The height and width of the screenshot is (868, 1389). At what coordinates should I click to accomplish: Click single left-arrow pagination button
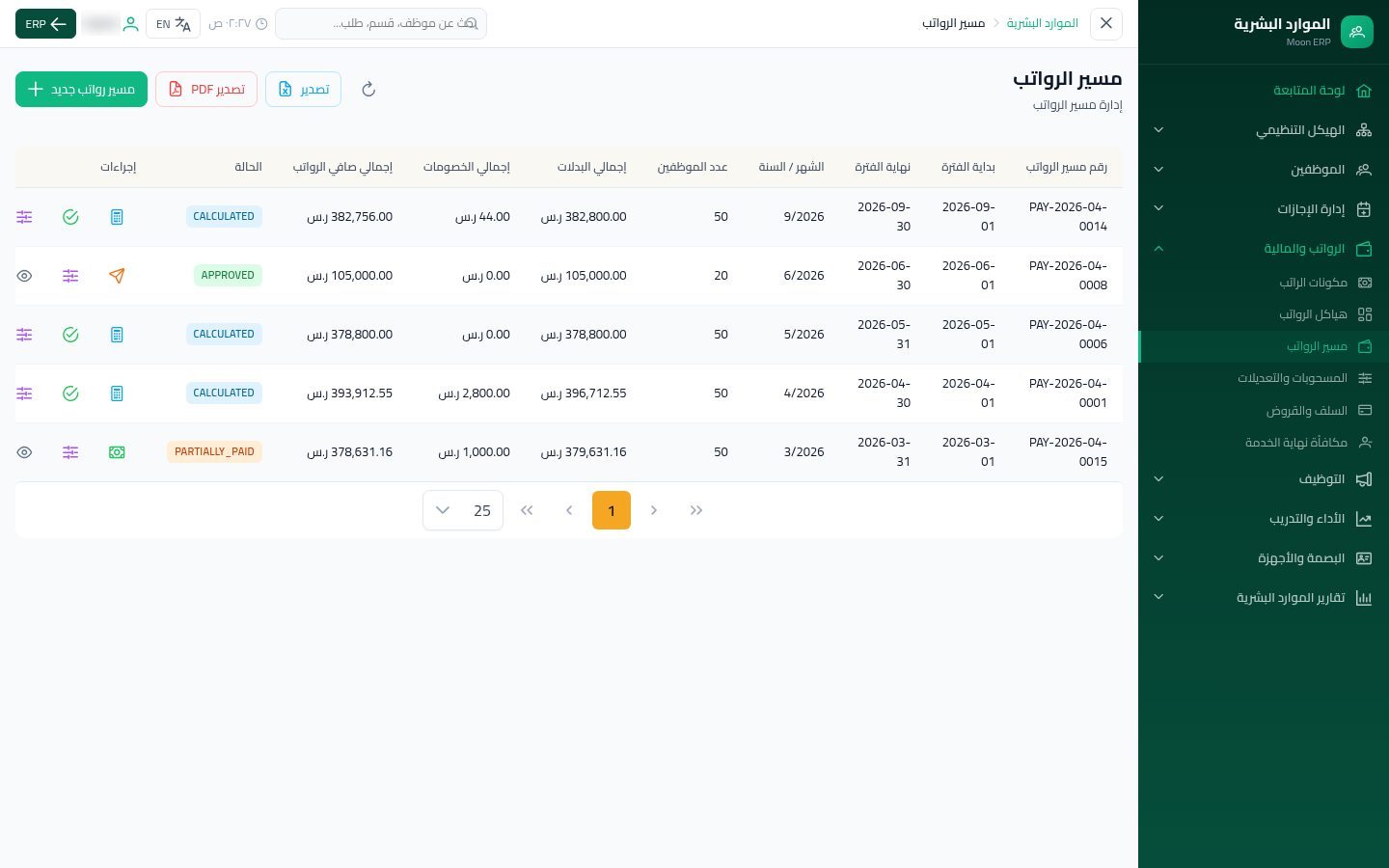(x=569, y=510)
